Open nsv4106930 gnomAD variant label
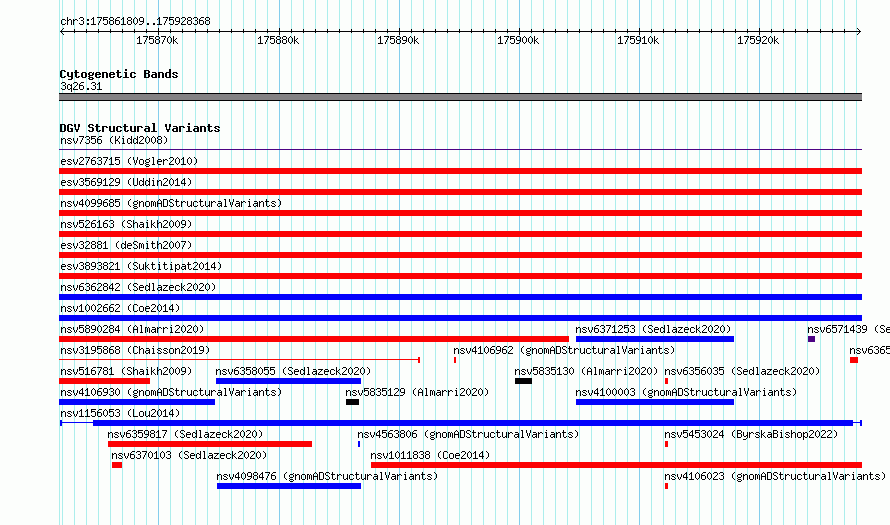Viewport: 890px width, 525px height. pos(171,392)
